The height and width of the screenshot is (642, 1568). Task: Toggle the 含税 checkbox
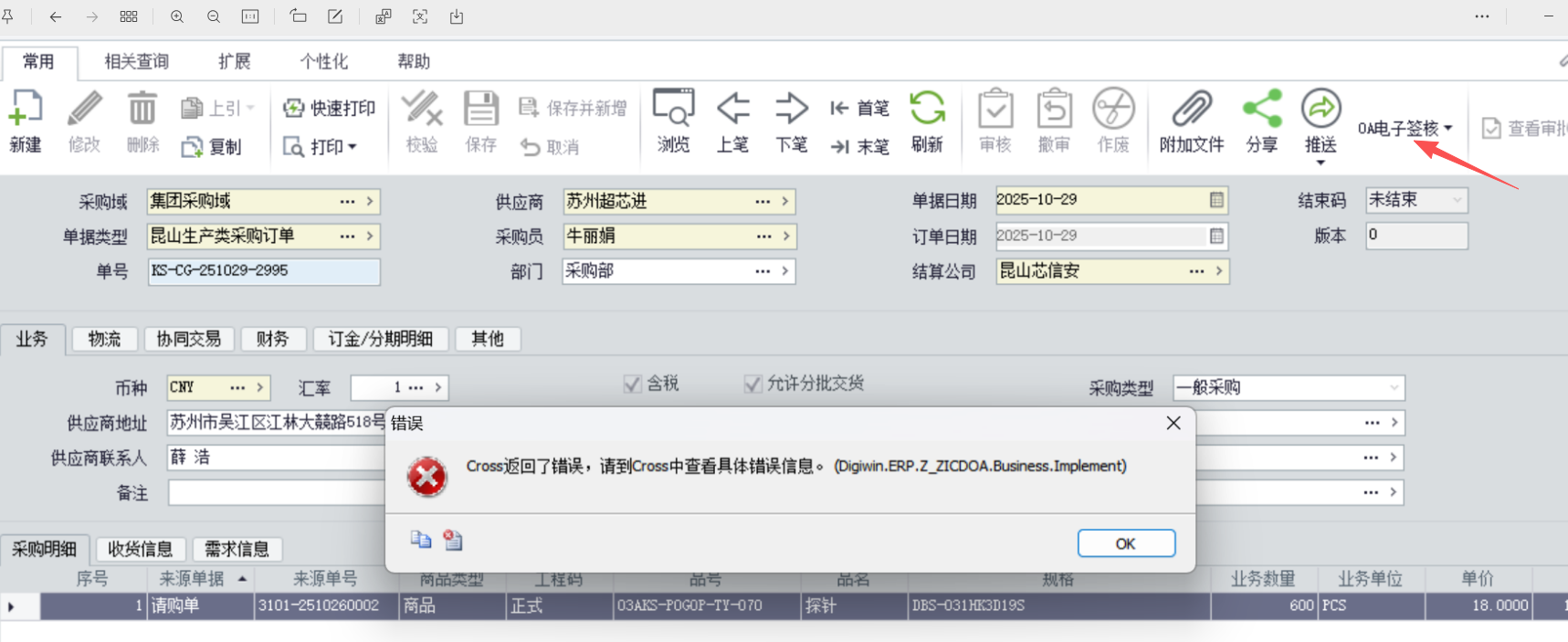coord(632,384)
